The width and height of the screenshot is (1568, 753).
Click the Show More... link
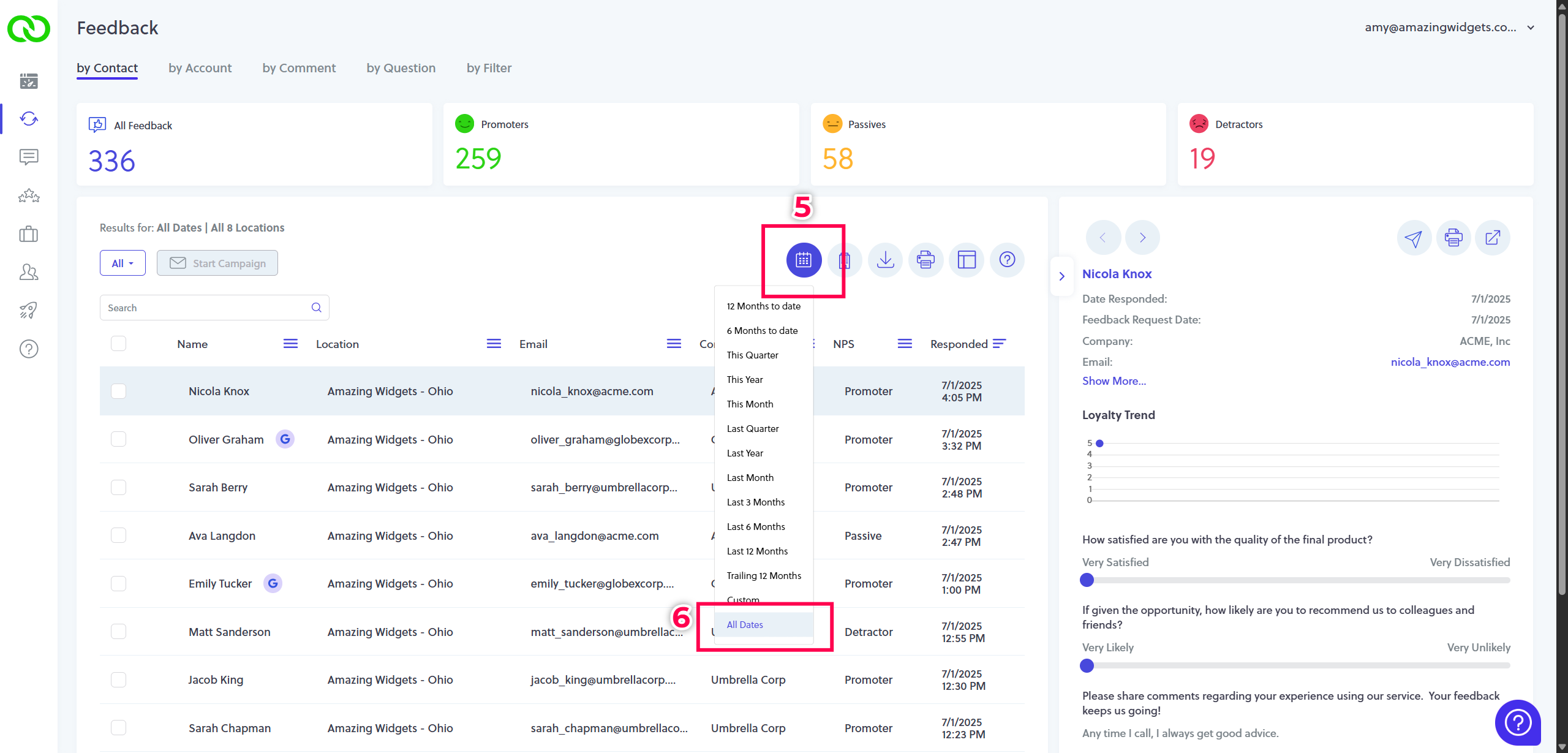[x=1114, y=381]
